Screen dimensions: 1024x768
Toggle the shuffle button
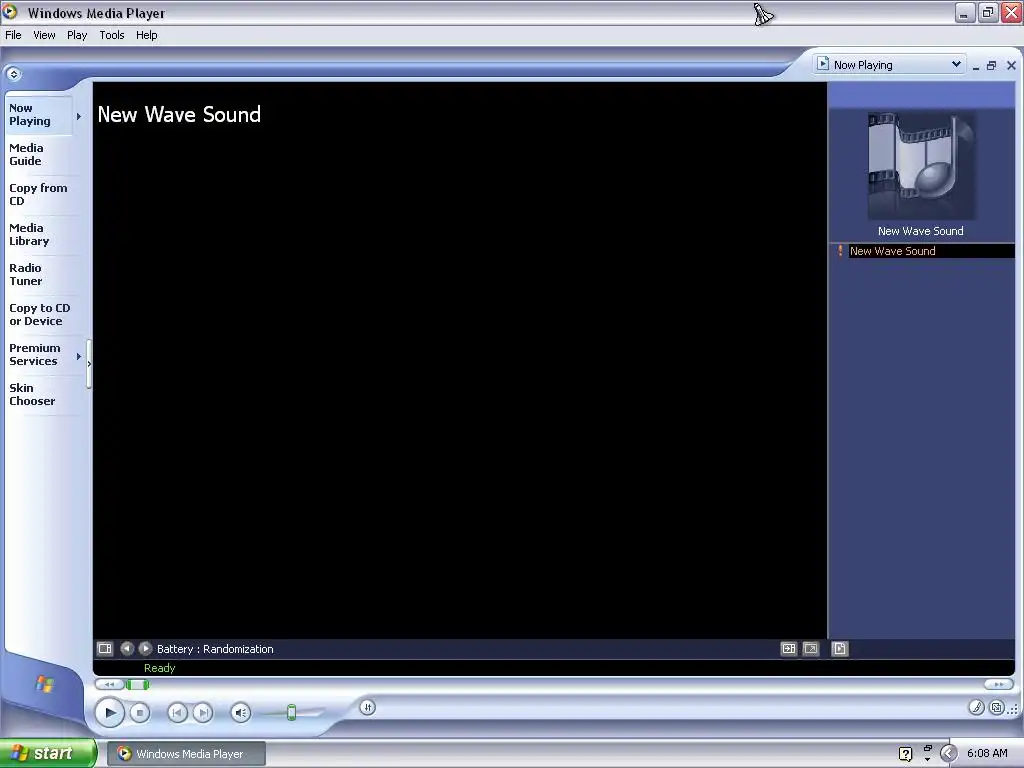(368, 707)
